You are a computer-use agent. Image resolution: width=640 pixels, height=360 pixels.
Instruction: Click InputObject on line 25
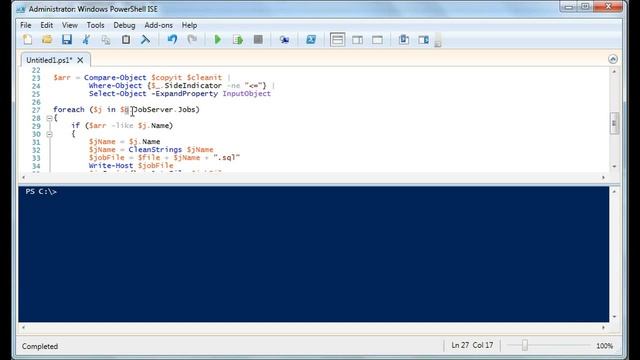[x=247, y=93]
